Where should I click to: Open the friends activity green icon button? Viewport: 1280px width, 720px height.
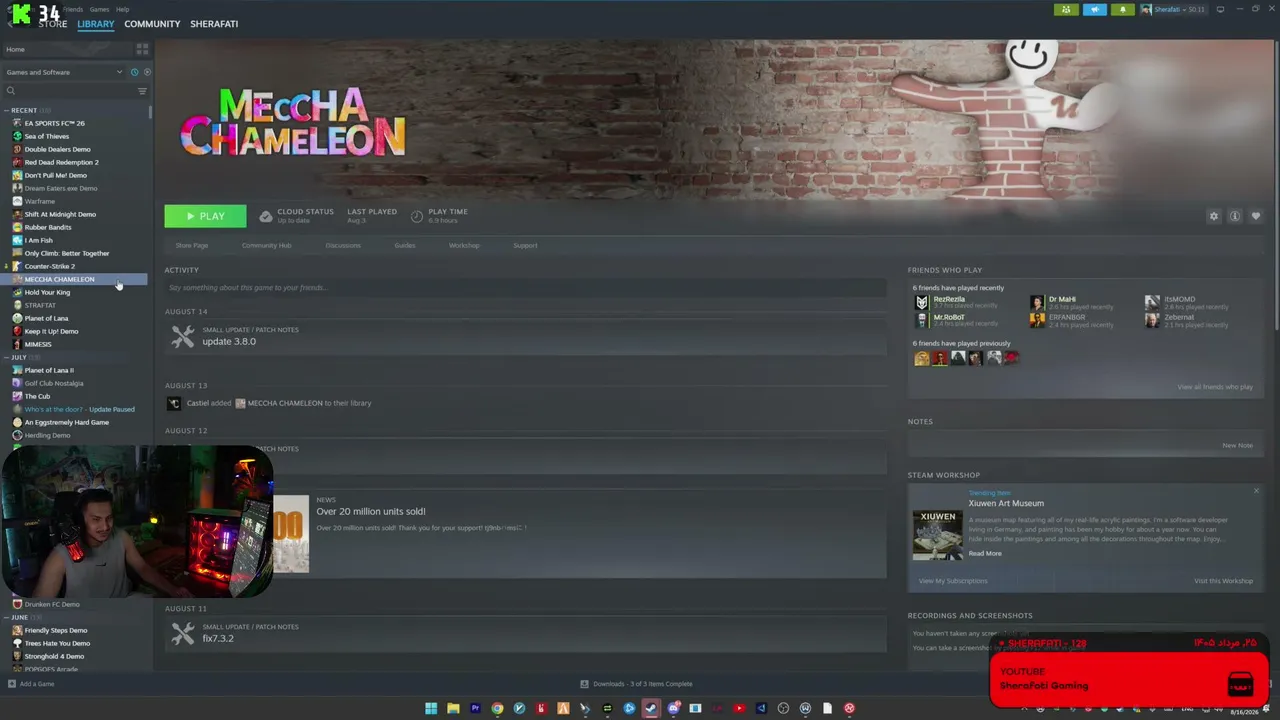(x=1066, y=9)
